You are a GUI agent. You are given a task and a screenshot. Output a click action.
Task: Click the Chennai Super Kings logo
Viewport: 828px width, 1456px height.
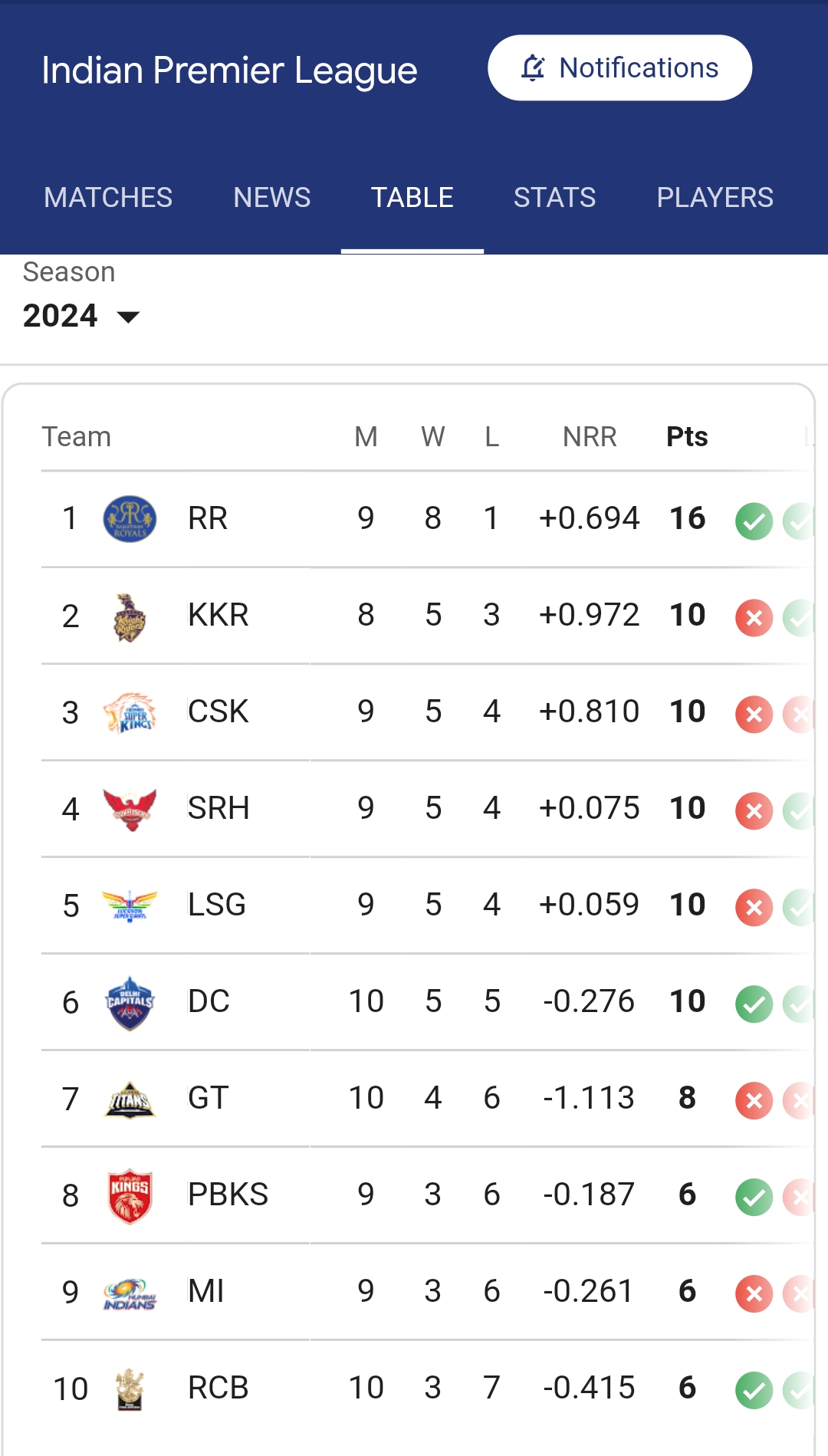tap(130, 713)
